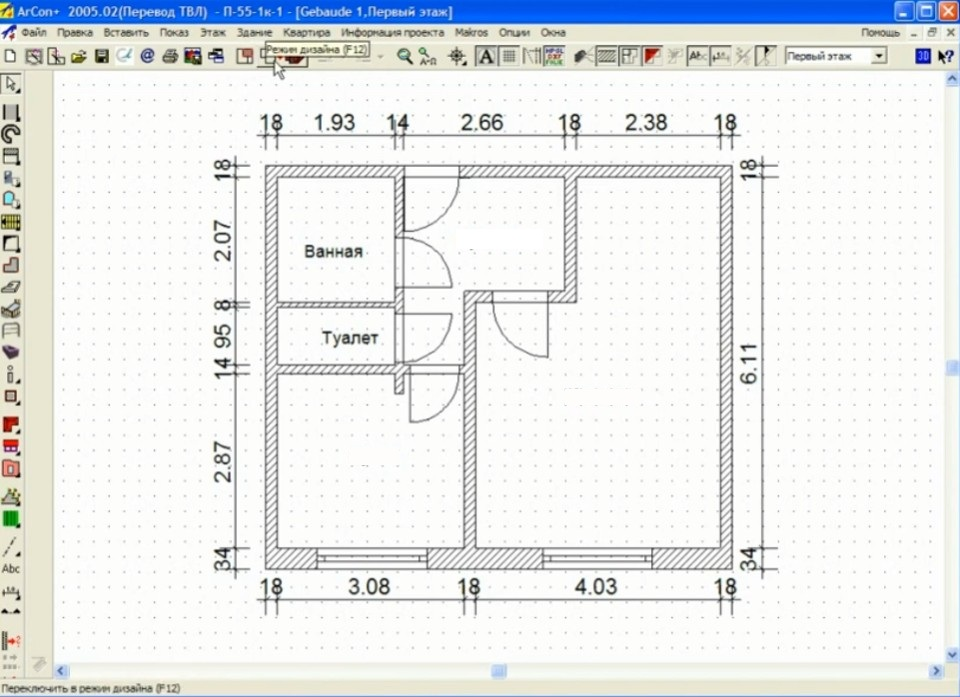Click the open folder icon in toolbar
The width and height of the screenshot is (960, 697).
click(78, 57)
